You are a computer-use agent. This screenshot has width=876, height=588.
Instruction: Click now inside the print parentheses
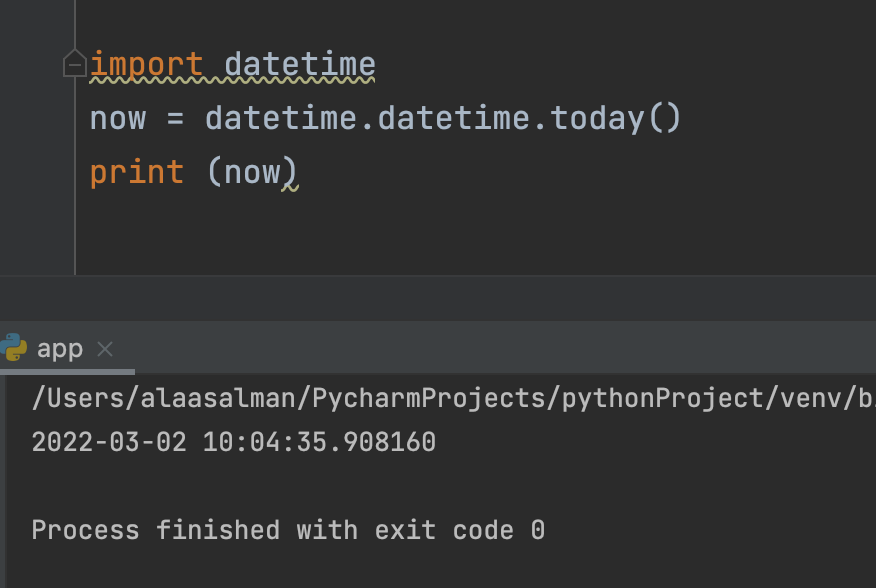(x=252, y=172)
